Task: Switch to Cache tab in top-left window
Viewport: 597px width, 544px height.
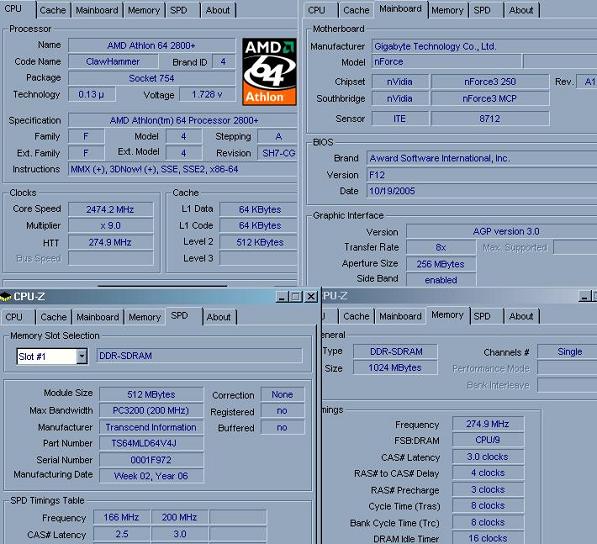Action: pos(53,10)
